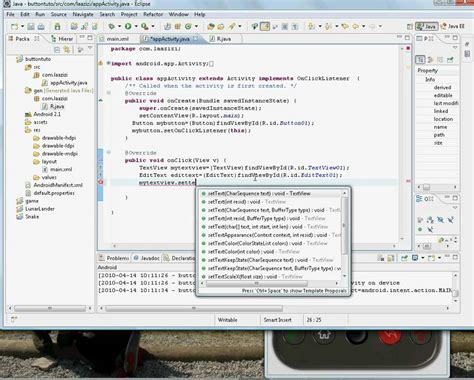Image resolution: width=474 pixels, height=380 pixels.
Task: Click the autocomplete popup vertical scrollbar
Action: (x=345, y=225)
